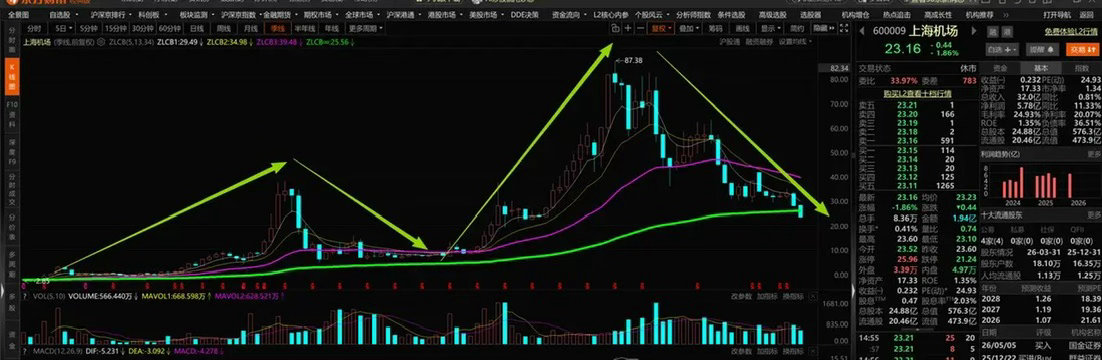Click 更多 link in 利润趋势 section
The height and width of the screenshot is (360, 1102).
coord(1094,153)
